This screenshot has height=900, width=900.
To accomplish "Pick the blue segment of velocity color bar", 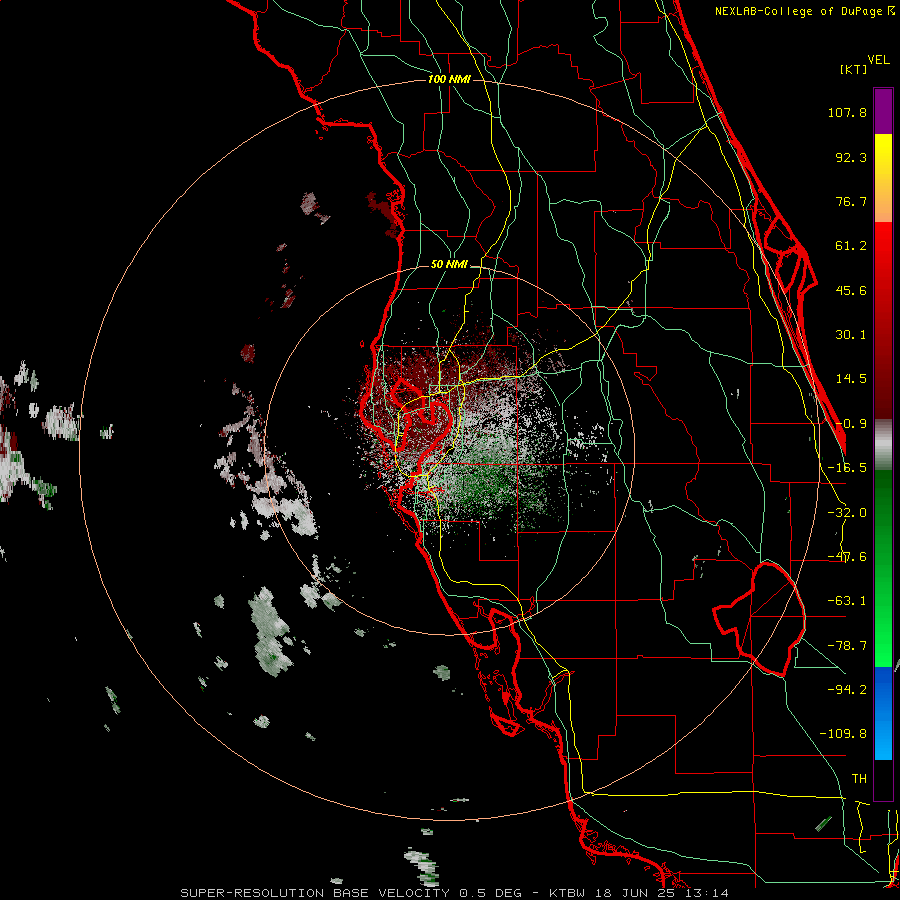I will [883, 713].
